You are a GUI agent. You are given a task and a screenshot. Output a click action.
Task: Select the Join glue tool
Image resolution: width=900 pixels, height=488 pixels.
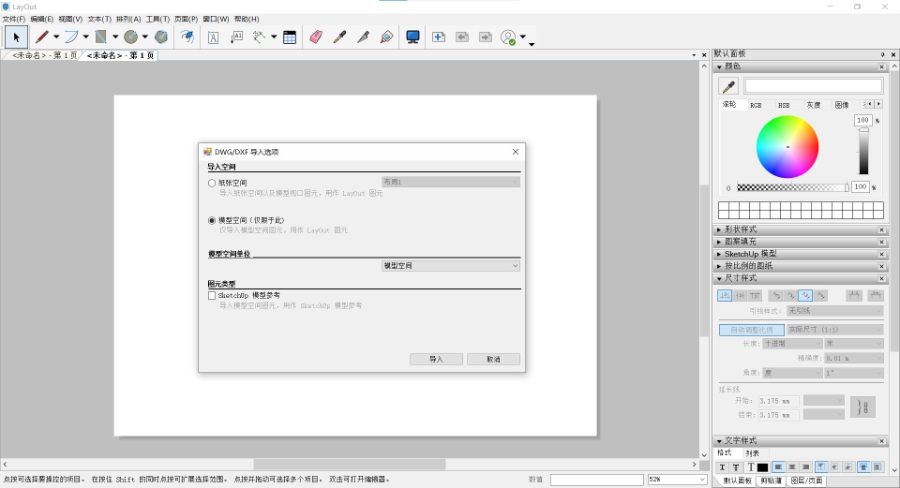click(x=387, y=37)
